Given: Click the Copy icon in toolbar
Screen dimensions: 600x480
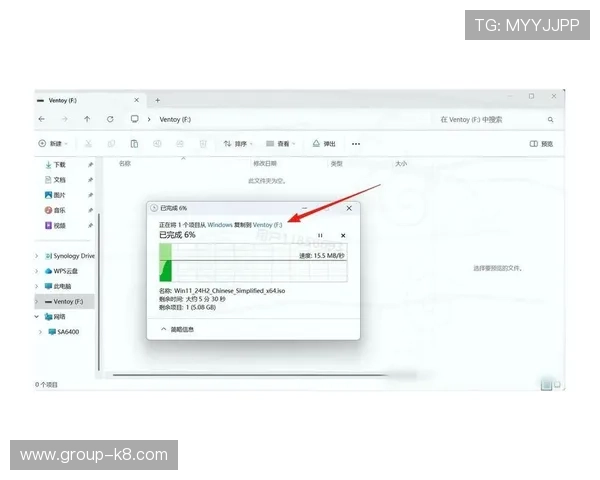Looking at the screenshot, I should click(111, 144).
